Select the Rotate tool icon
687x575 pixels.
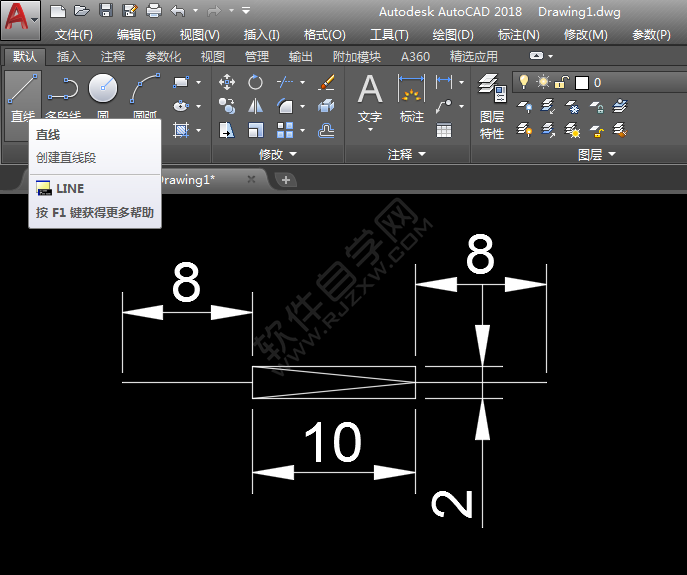point(256,82)
